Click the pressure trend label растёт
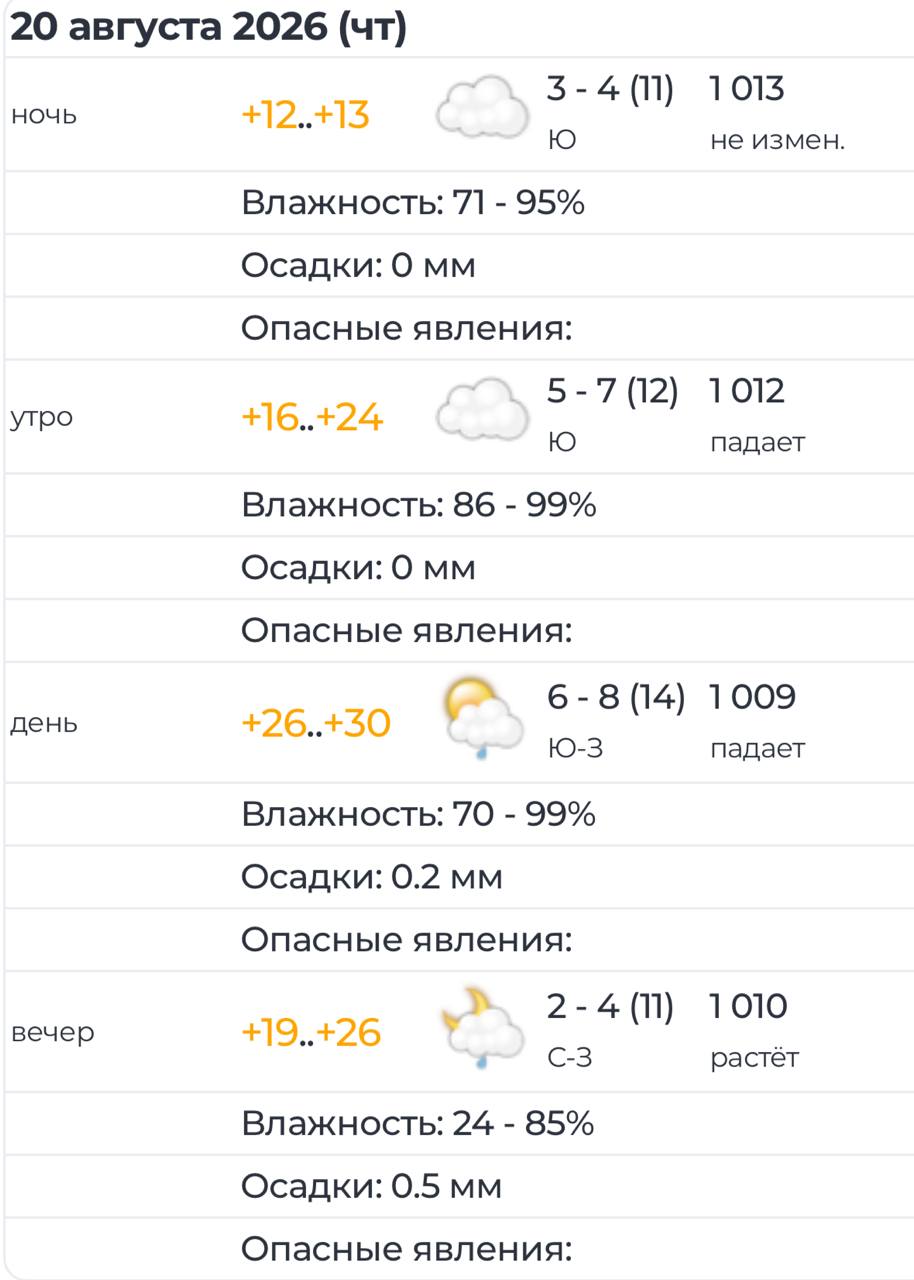The width and height of the screenshot is (914, 1280). pyautogui.click(x=755, y=1058)
